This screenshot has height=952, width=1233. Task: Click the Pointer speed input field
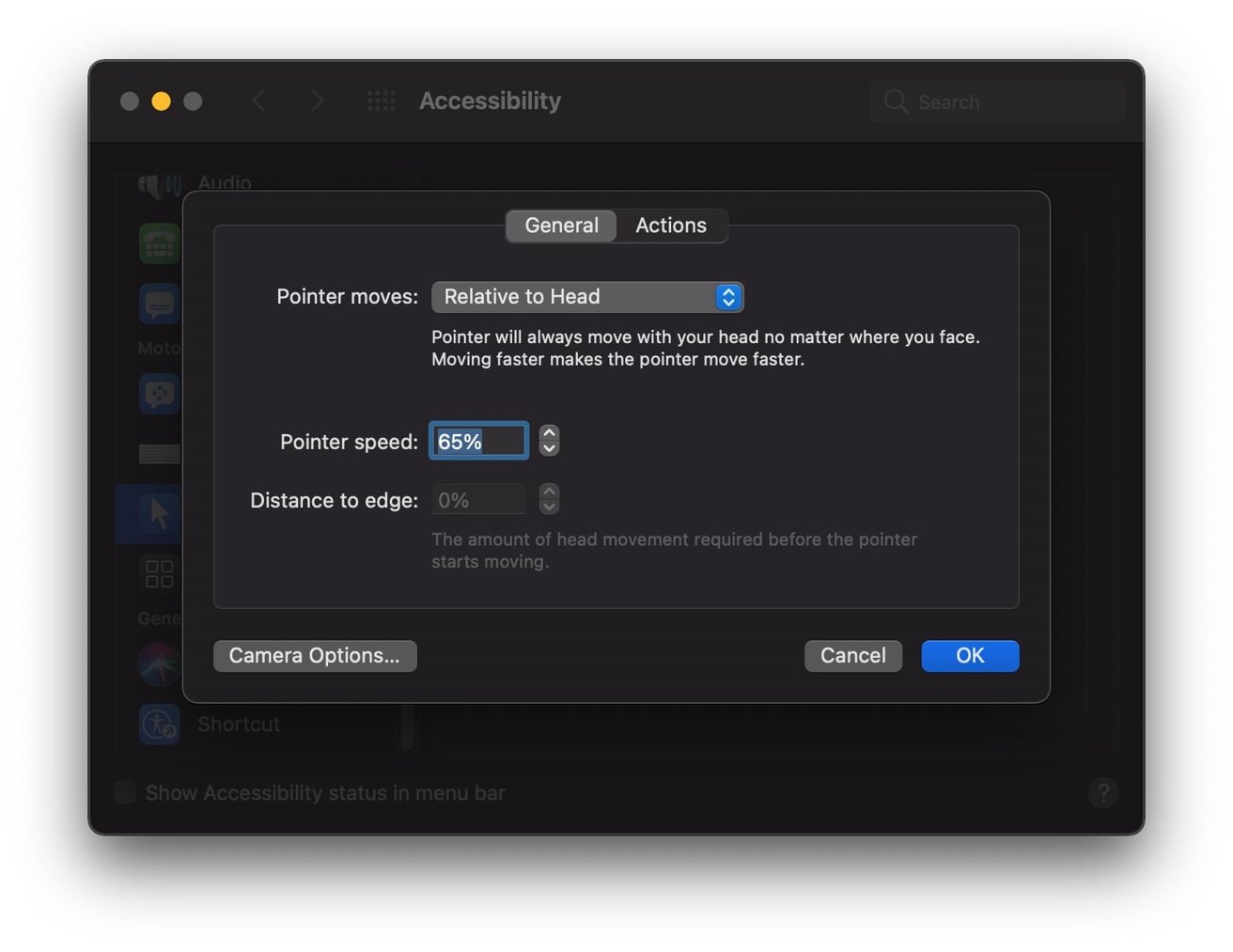(x=478, y=441)
